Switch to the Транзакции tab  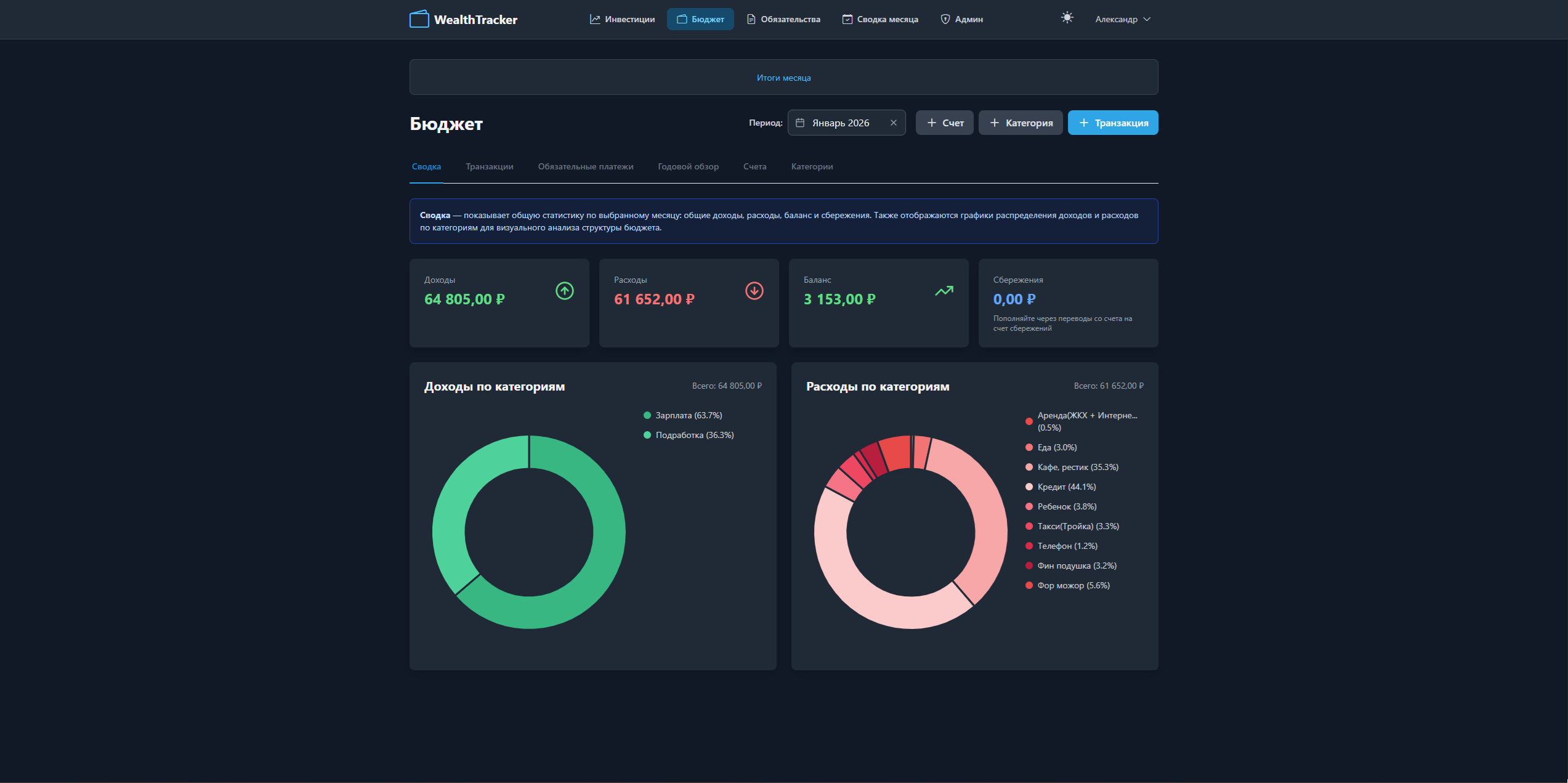(x=489, y=166)
